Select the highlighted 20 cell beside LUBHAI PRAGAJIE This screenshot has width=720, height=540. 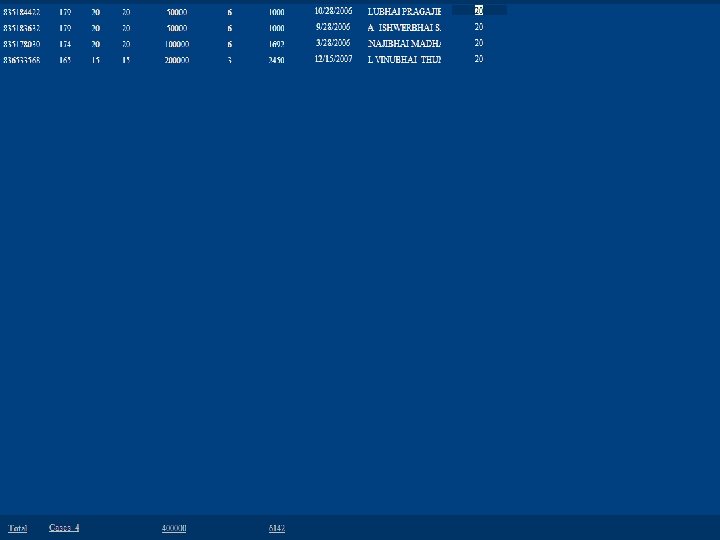point(479,11)
